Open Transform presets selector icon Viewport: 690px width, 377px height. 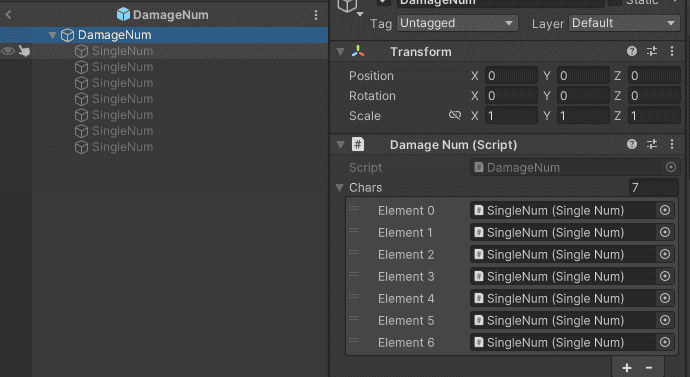click(652, 51)
